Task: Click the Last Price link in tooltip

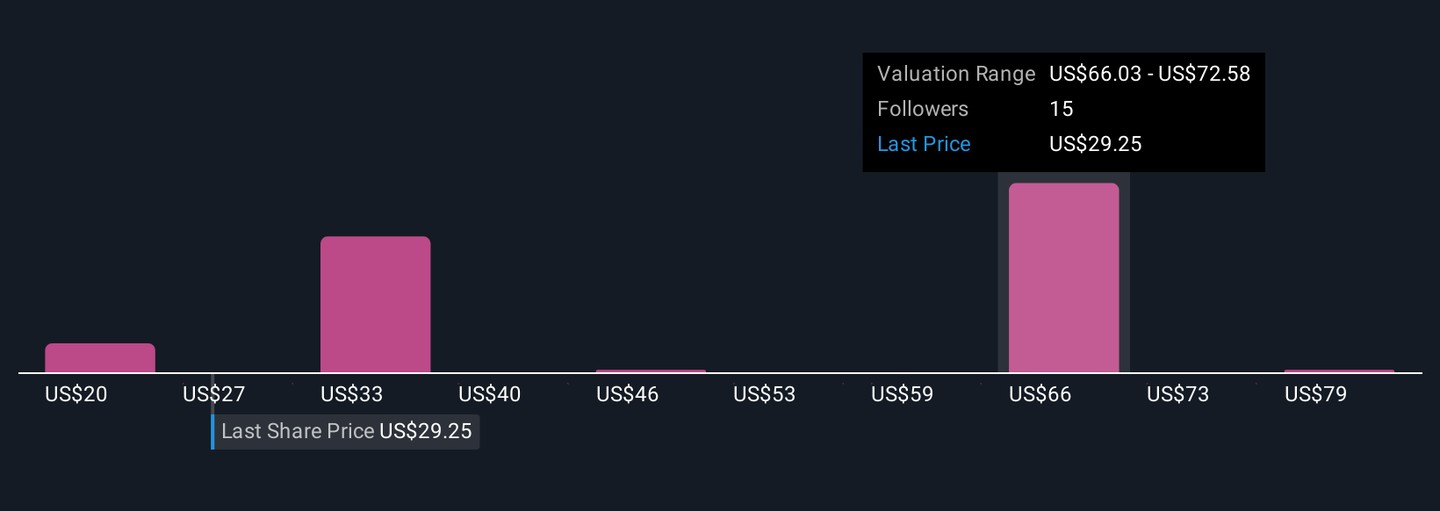Action: (x=923, y=144)
